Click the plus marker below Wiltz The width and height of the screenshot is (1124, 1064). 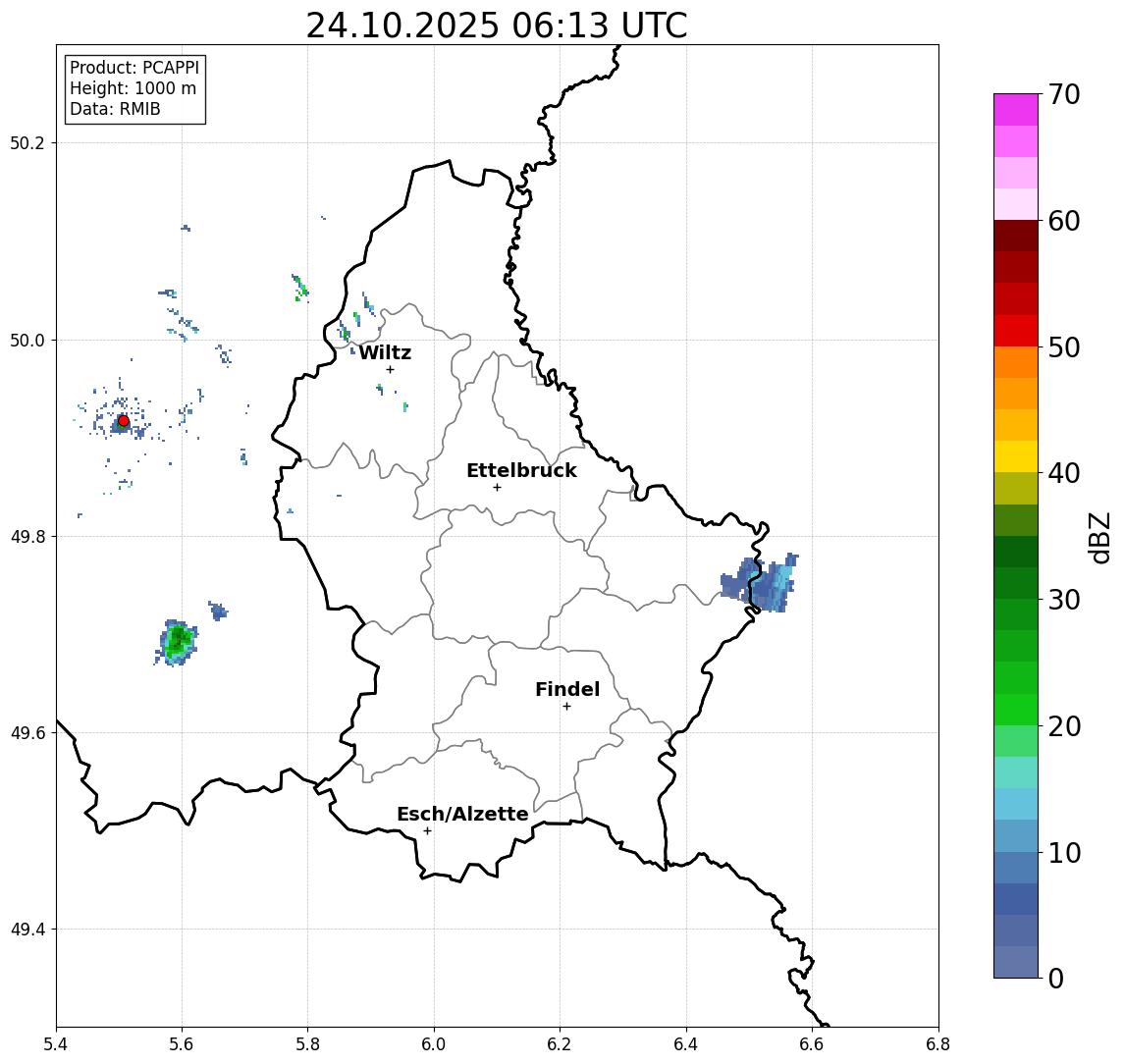click(x=390, y=369)
